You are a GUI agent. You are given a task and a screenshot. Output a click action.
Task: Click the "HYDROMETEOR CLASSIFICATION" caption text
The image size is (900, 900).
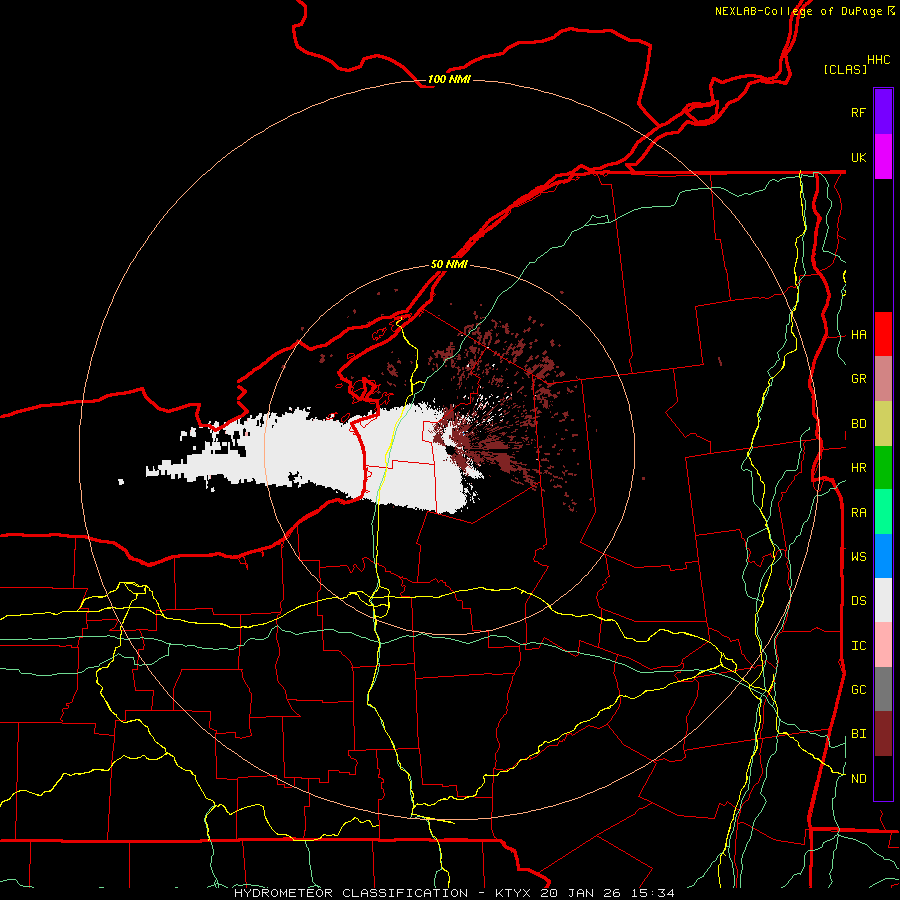pyautogui.click(x=351, y=893)
